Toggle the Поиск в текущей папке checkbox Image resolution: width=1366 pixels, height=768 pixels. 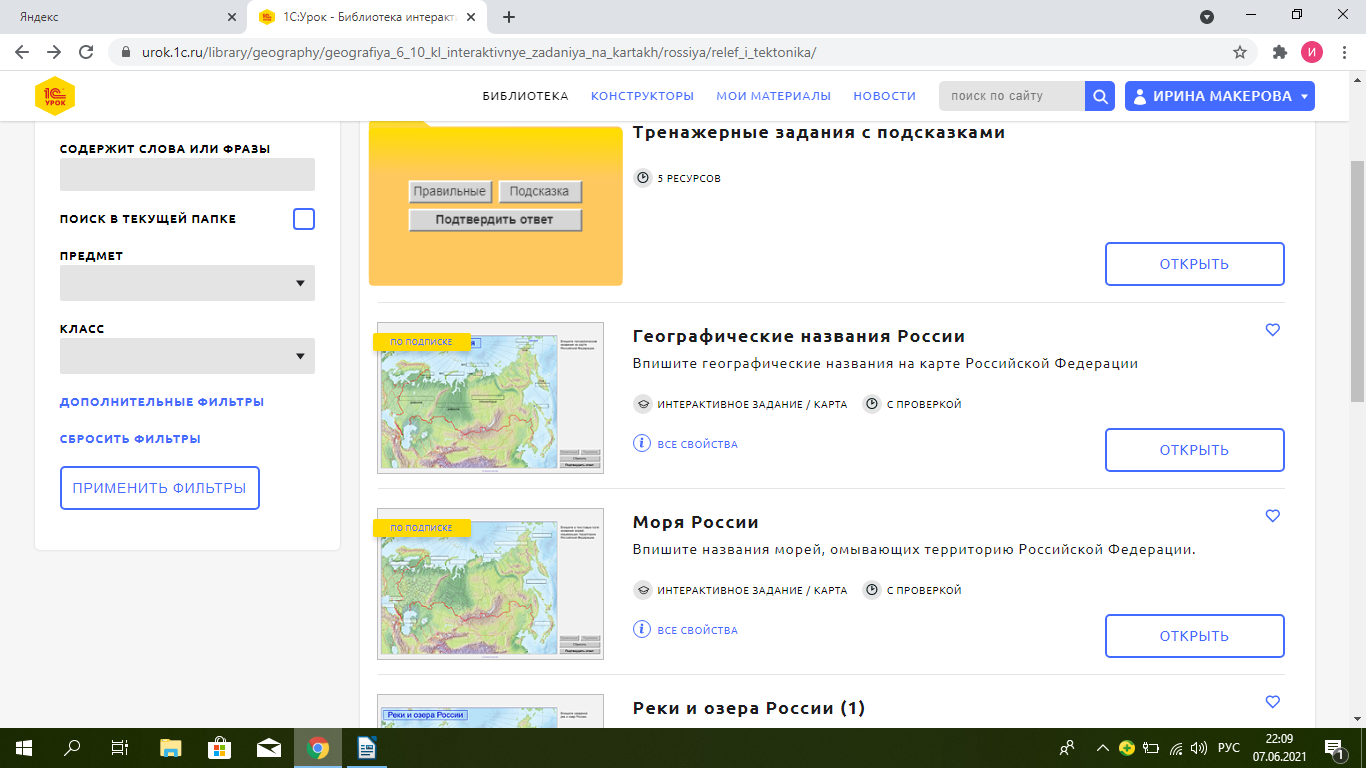(304, 219)
